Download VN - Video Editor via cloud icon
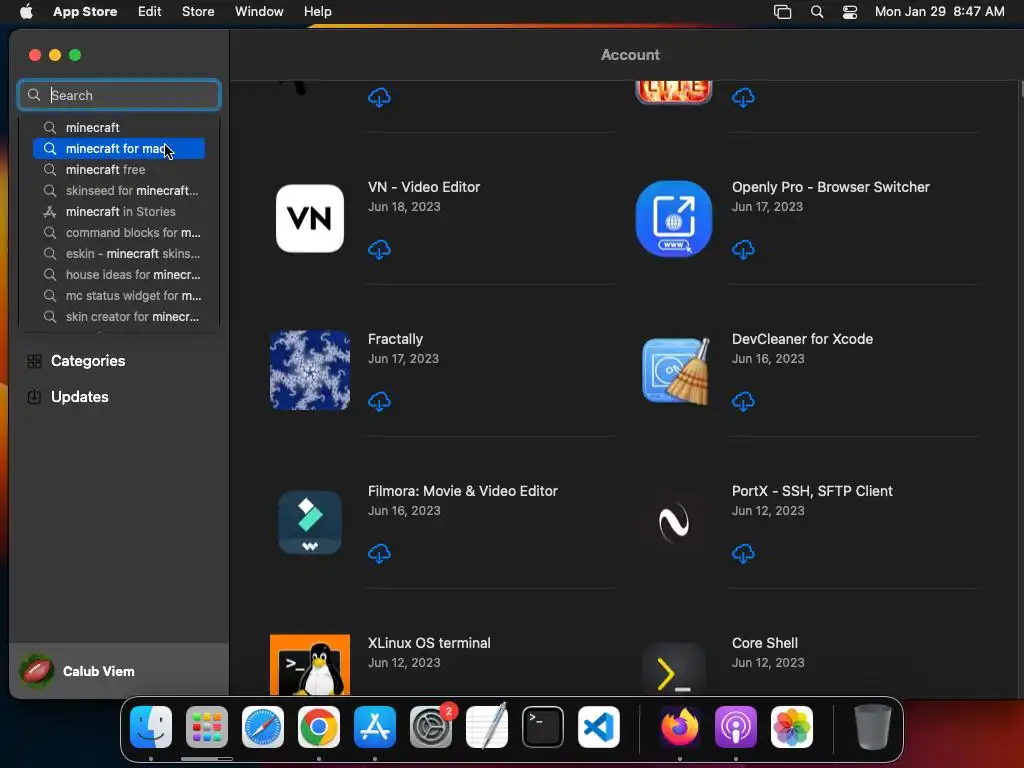 click(379, 249)
